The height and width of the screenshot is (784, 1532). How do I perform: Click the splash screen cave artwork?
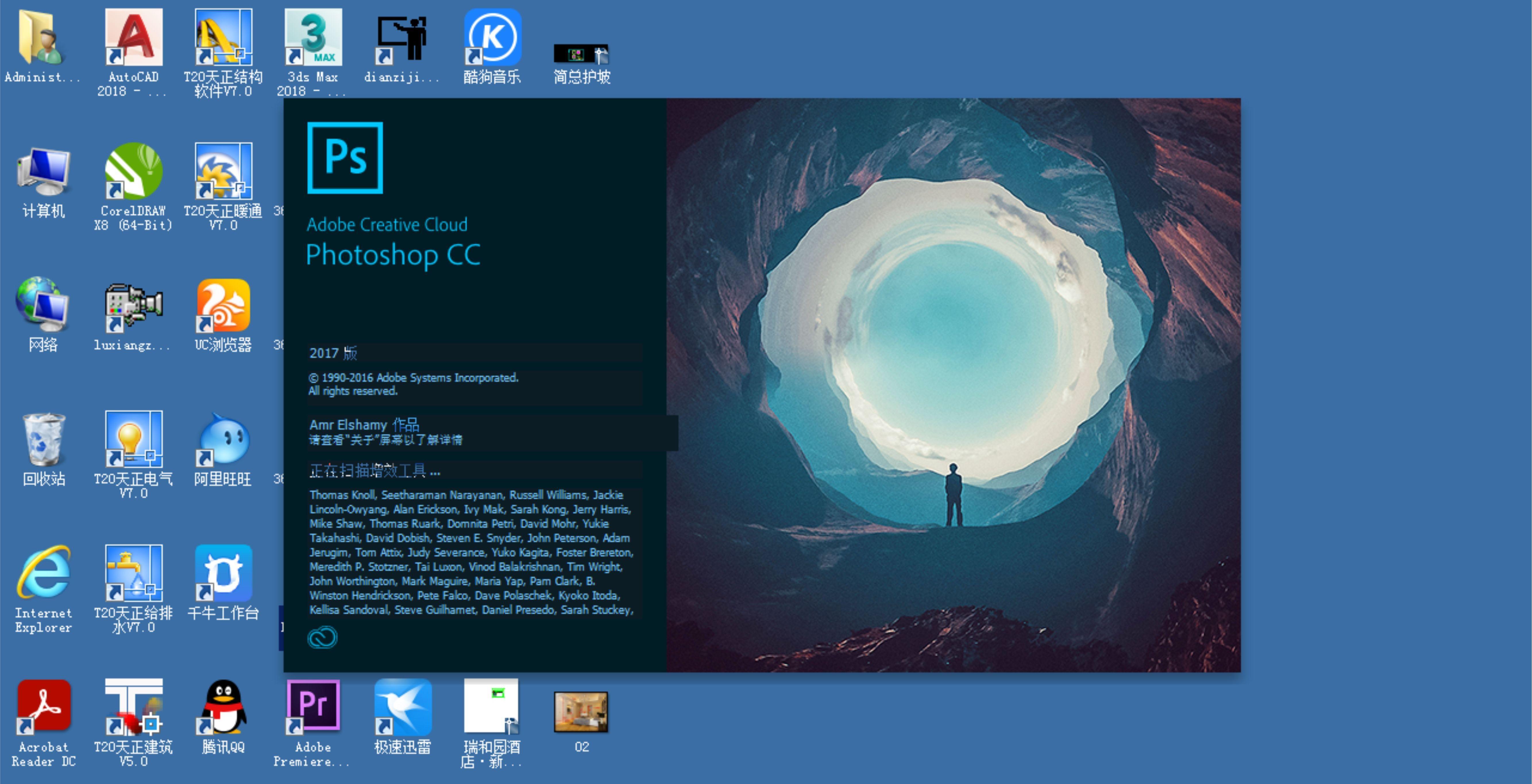click(953, 385)
